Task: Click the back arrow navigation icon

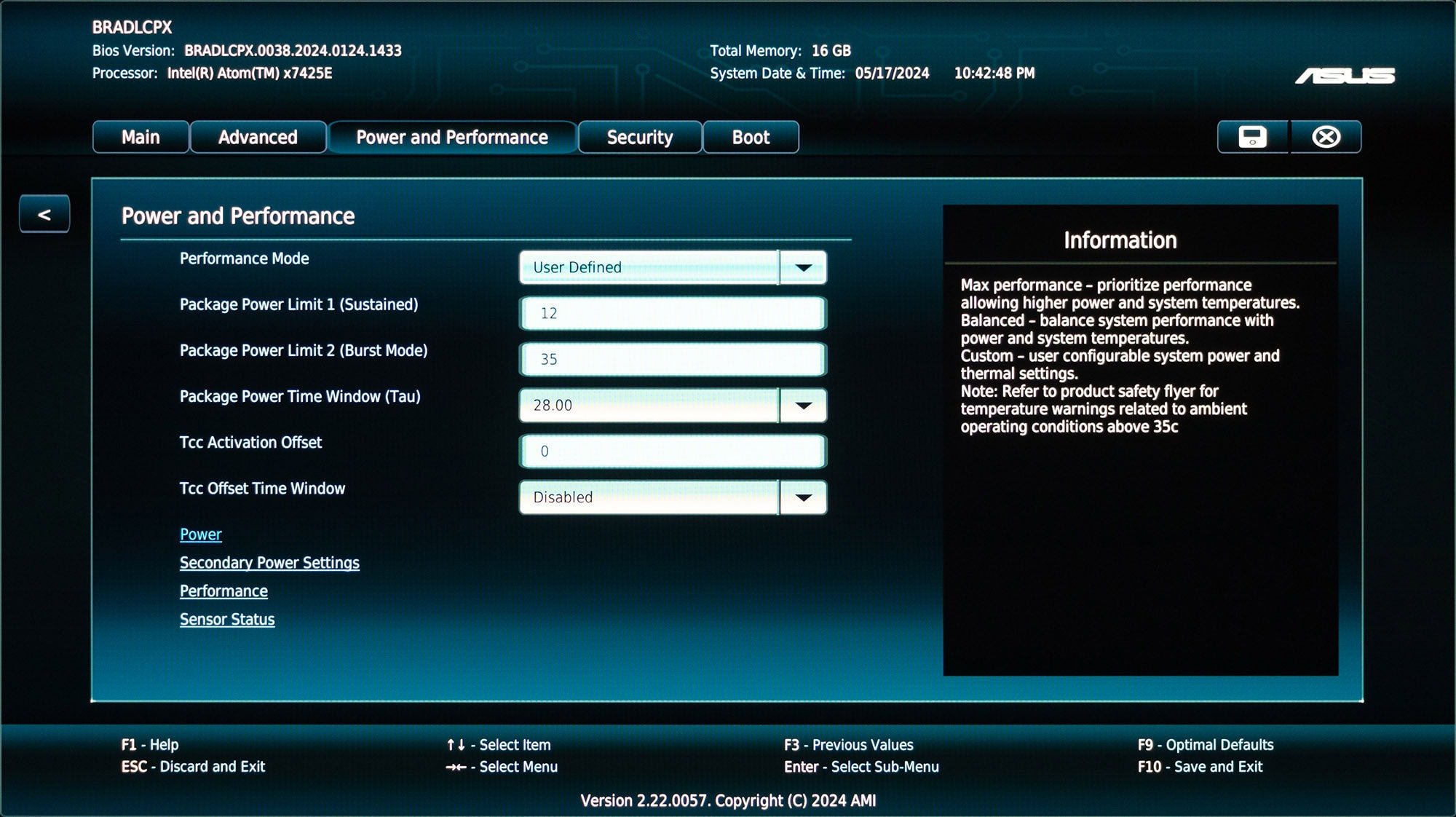Action: tap(44, 213)
